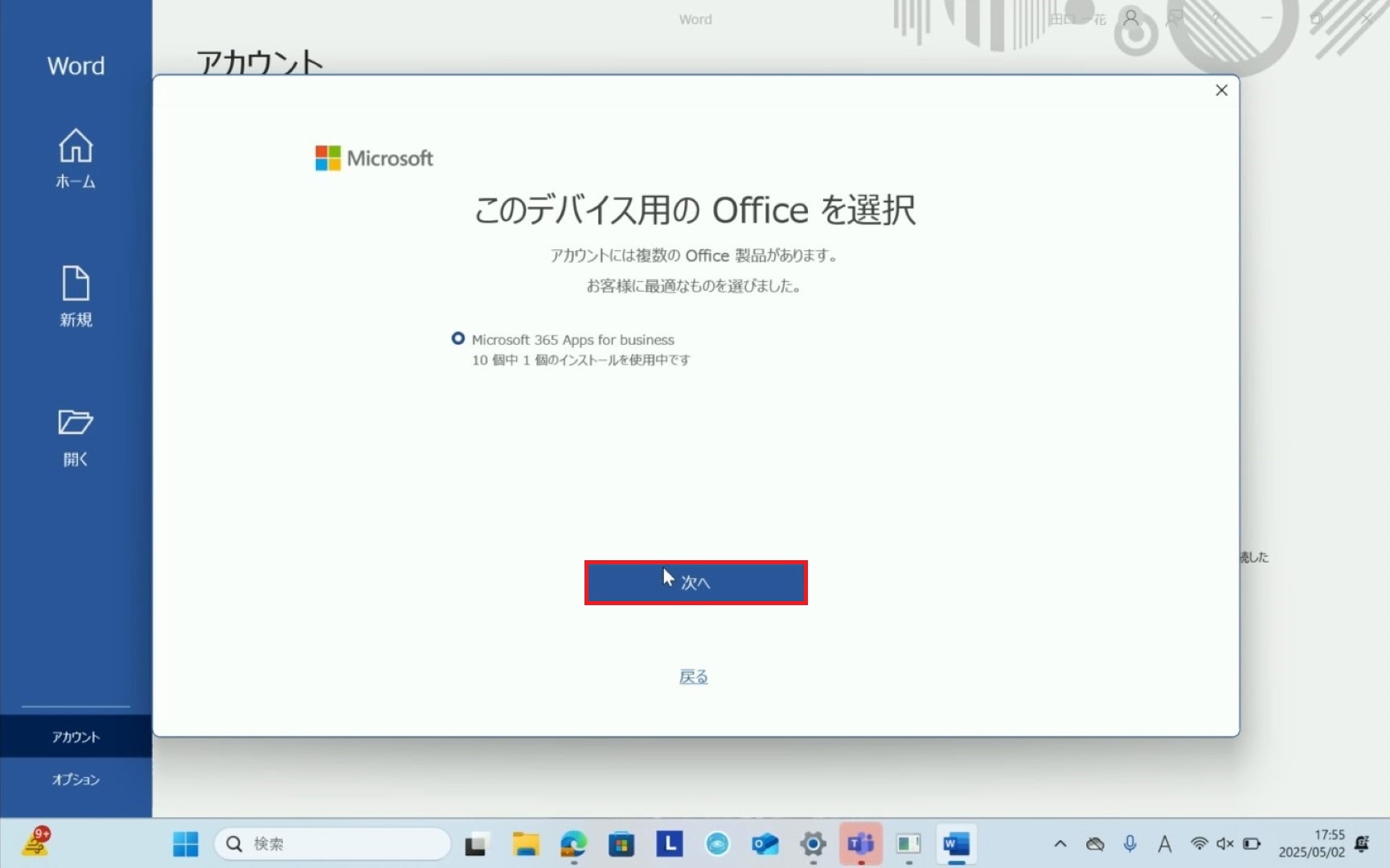Open the clock showing 17:55 2025/05/02
The height and width of the screenshot is (868, 1390).
[x=1312, y=844]
